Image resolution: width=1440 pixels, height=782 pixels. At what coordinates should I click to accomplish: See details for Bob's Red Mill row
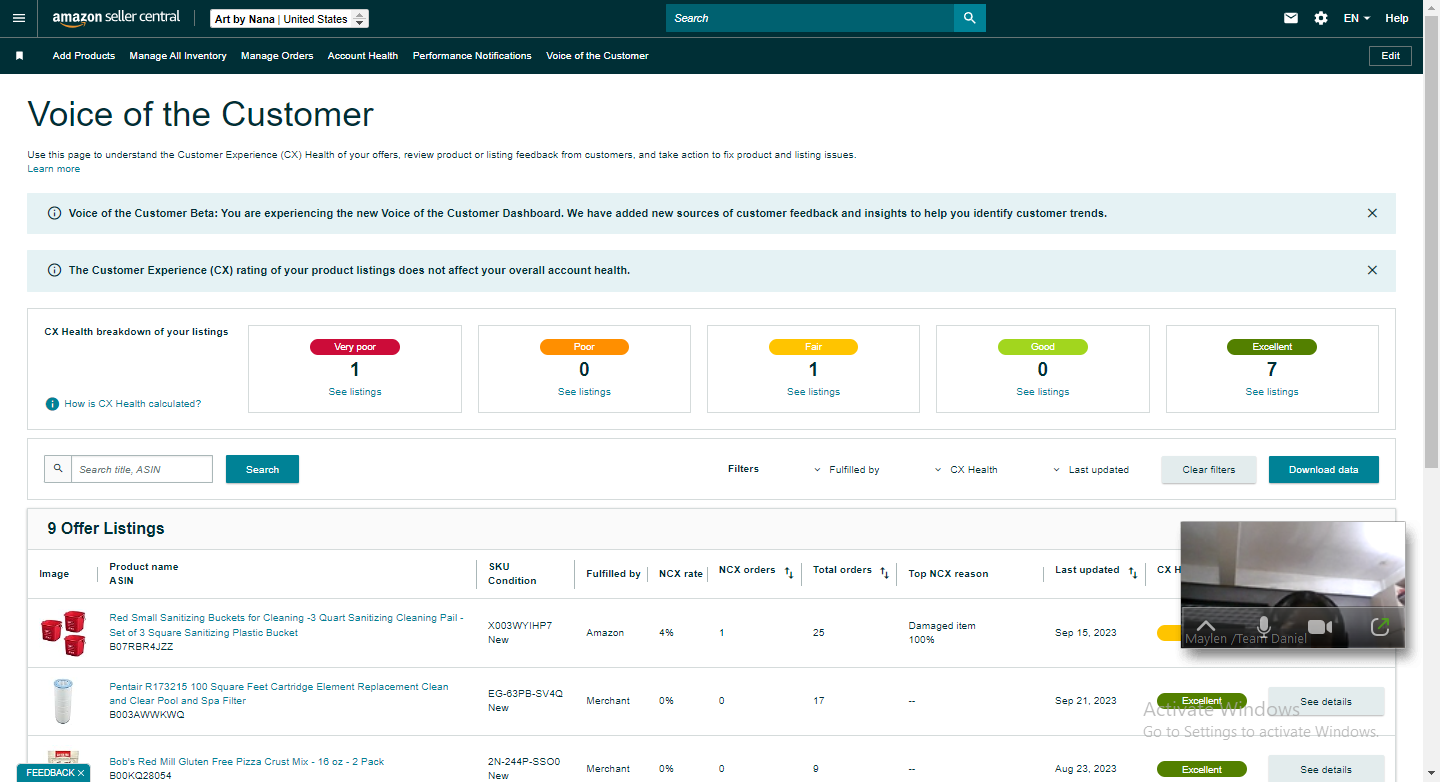pos(1326,770)
